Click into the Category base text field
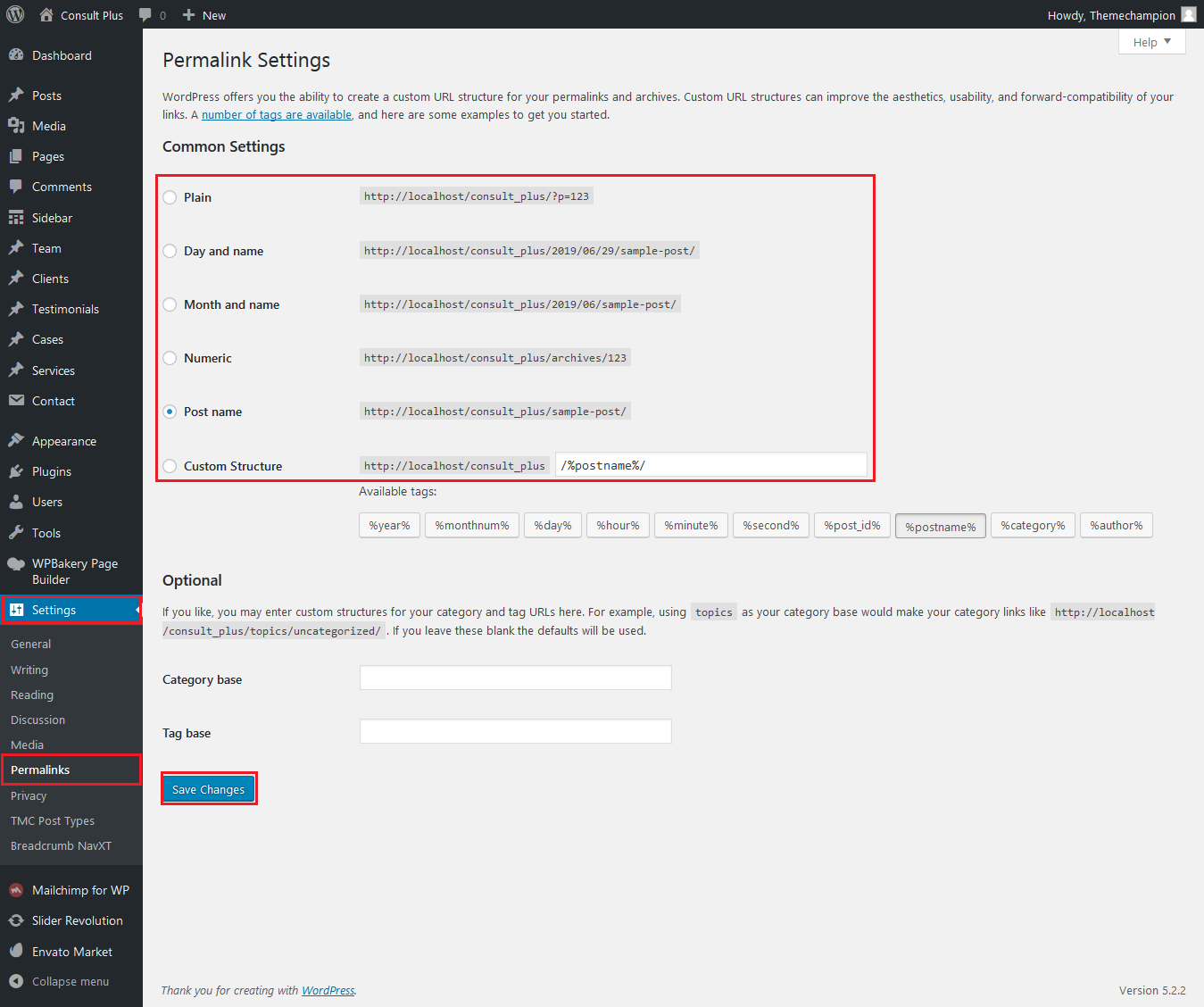The height and width of the screenshot is (1007, 1204). coord(515,678)
